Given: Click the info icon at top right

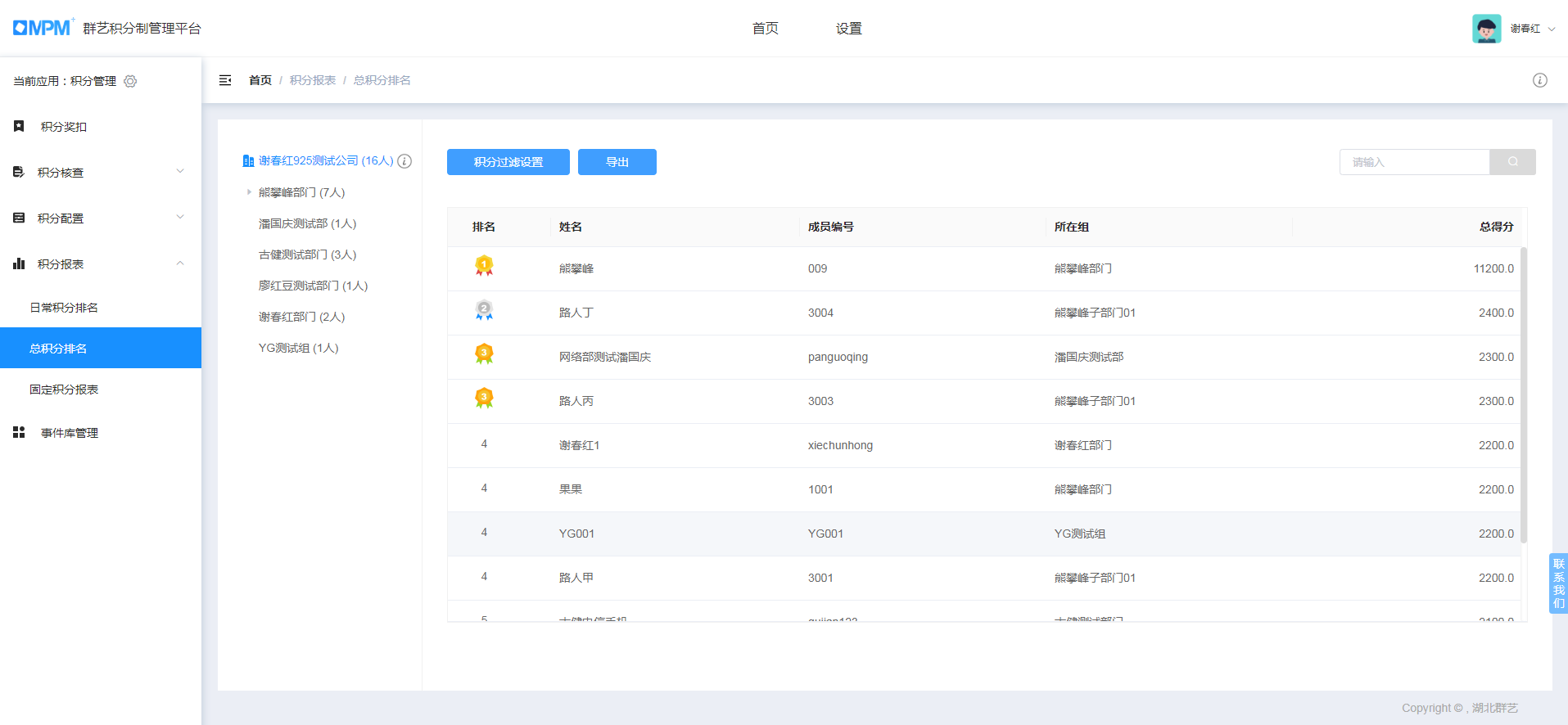Looking at the screenshot, I should (x=1540, y=80).
